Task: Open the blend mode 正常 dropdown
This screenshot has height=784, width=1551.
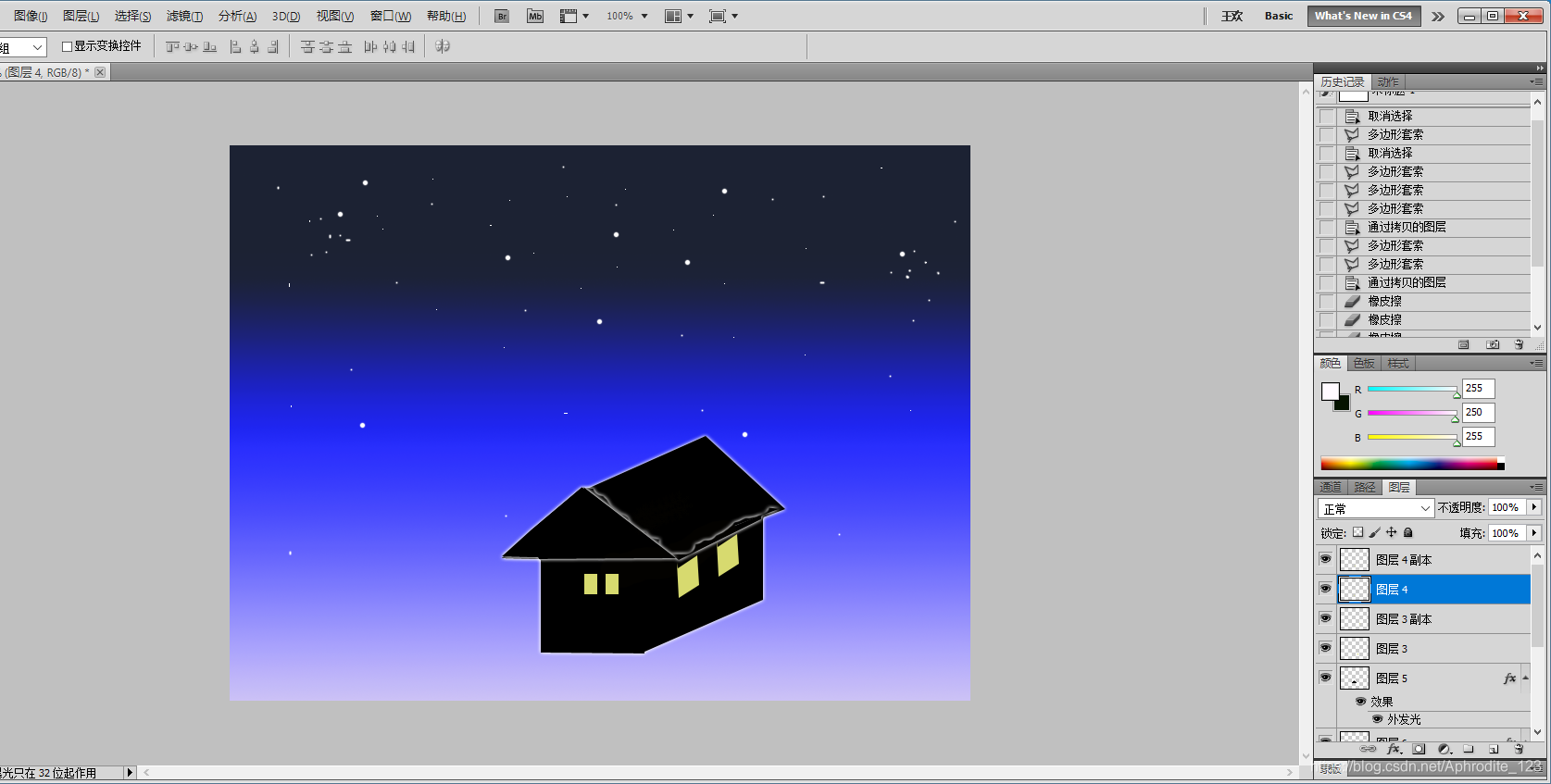Action: [1375, 508]
